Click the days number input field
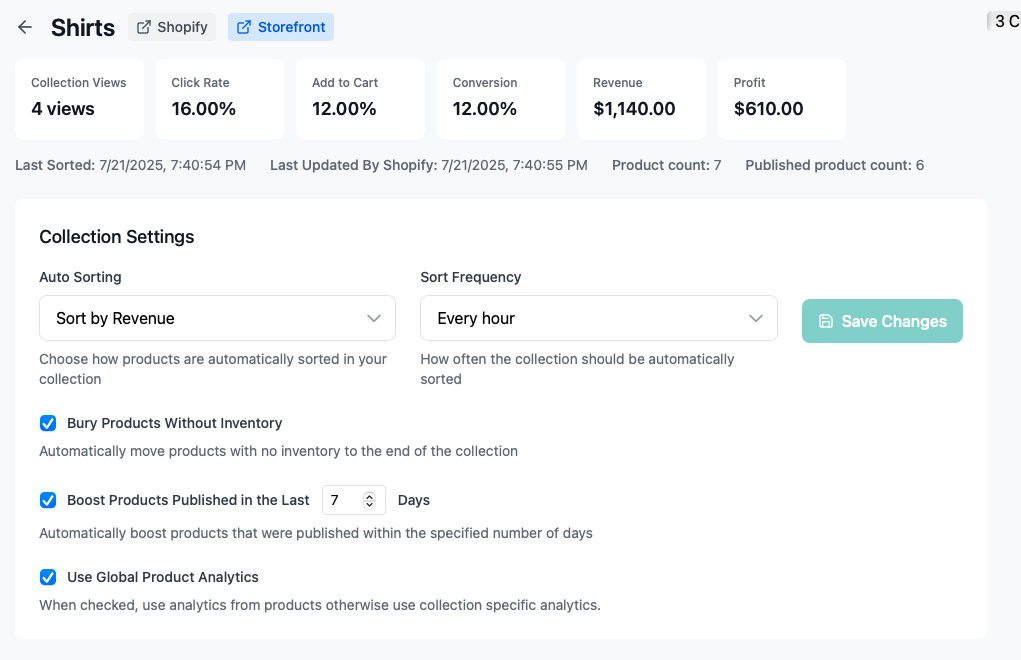 (x=342, y=500)
